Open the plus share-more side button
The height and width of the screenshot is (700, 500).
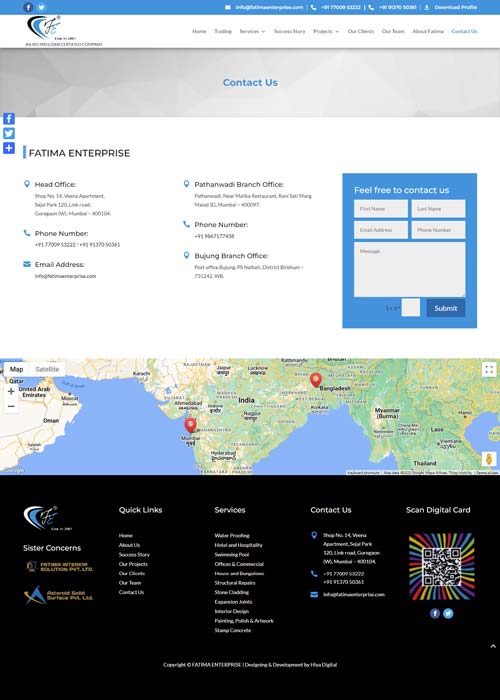[x=9, y=148]
